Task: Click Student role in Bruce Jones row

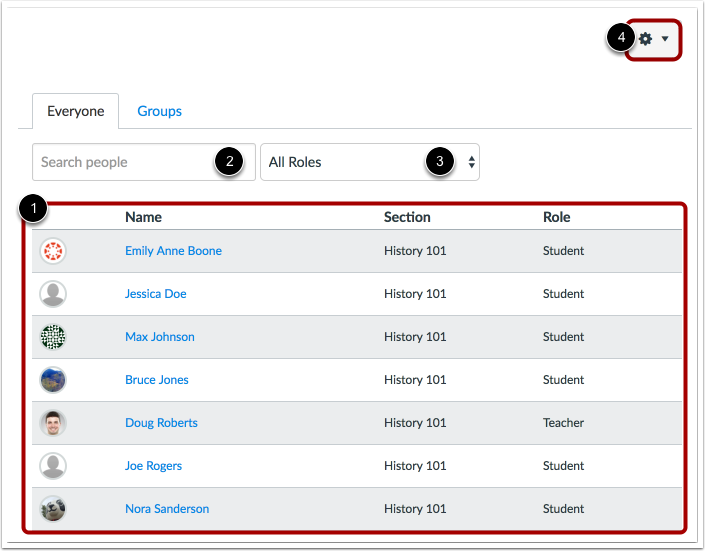Action: [x=563, y=380]
